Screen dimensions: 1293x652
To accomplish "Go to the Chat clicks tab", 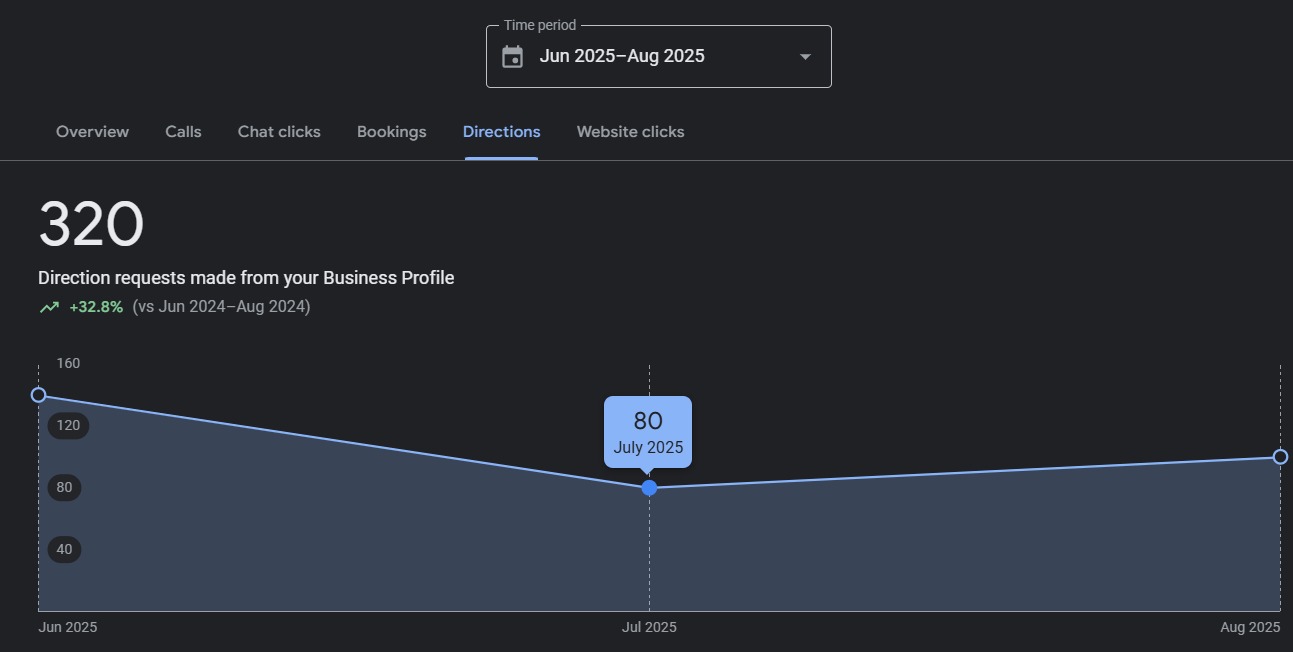I will 279,132.
